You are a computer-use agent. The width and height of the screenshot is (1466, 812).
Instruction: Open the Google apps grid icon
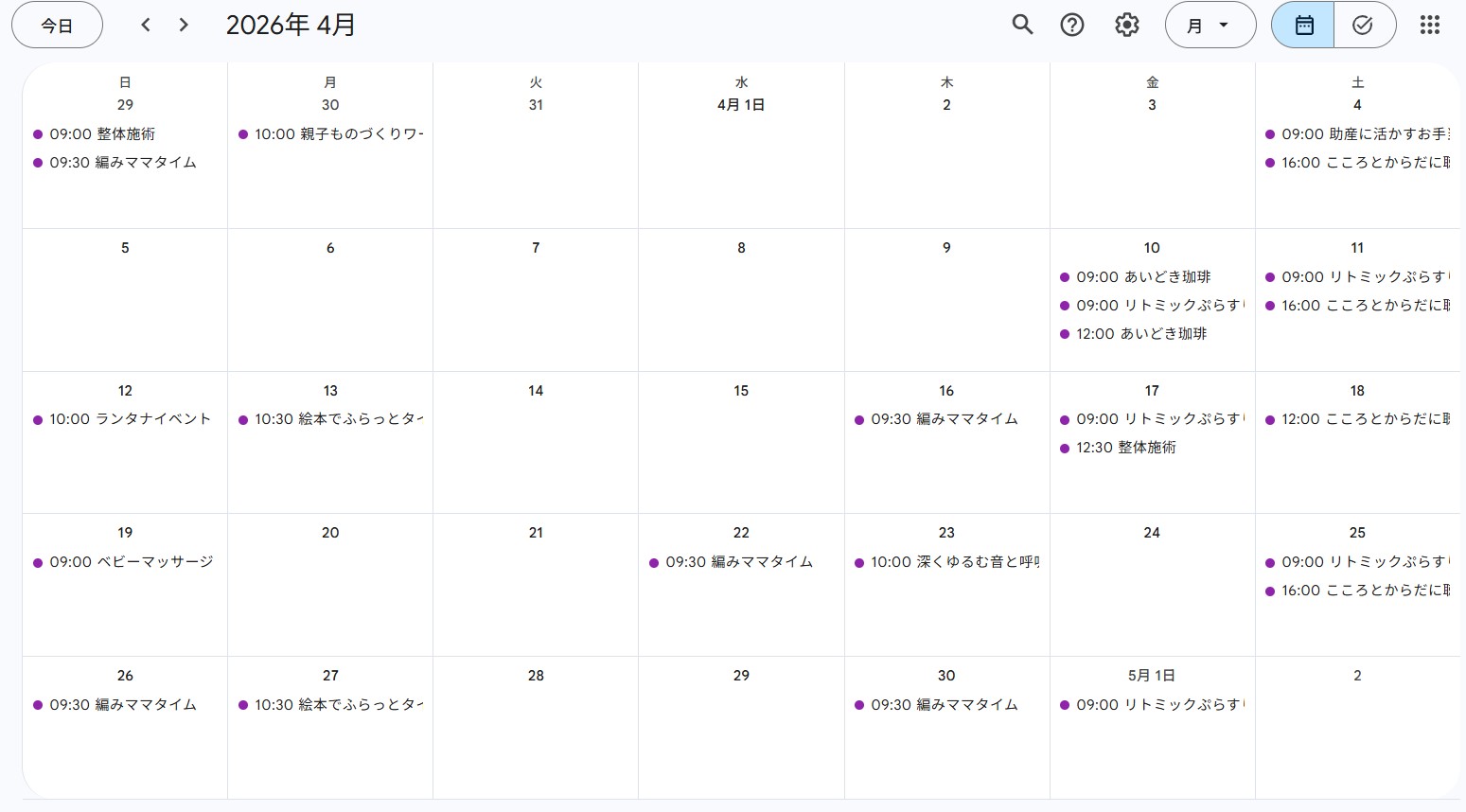1429,25
